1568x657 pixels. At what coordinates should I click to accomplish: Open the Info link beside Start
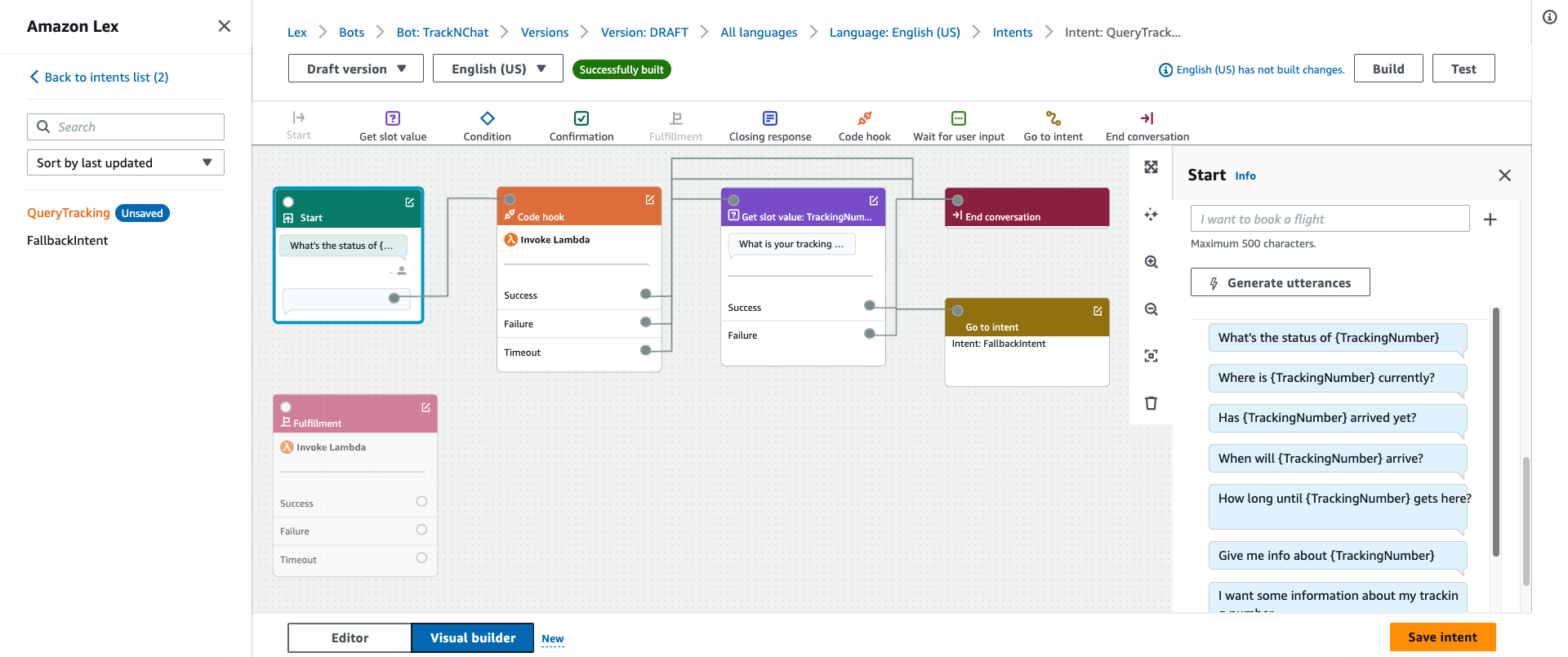(1245, 175)
